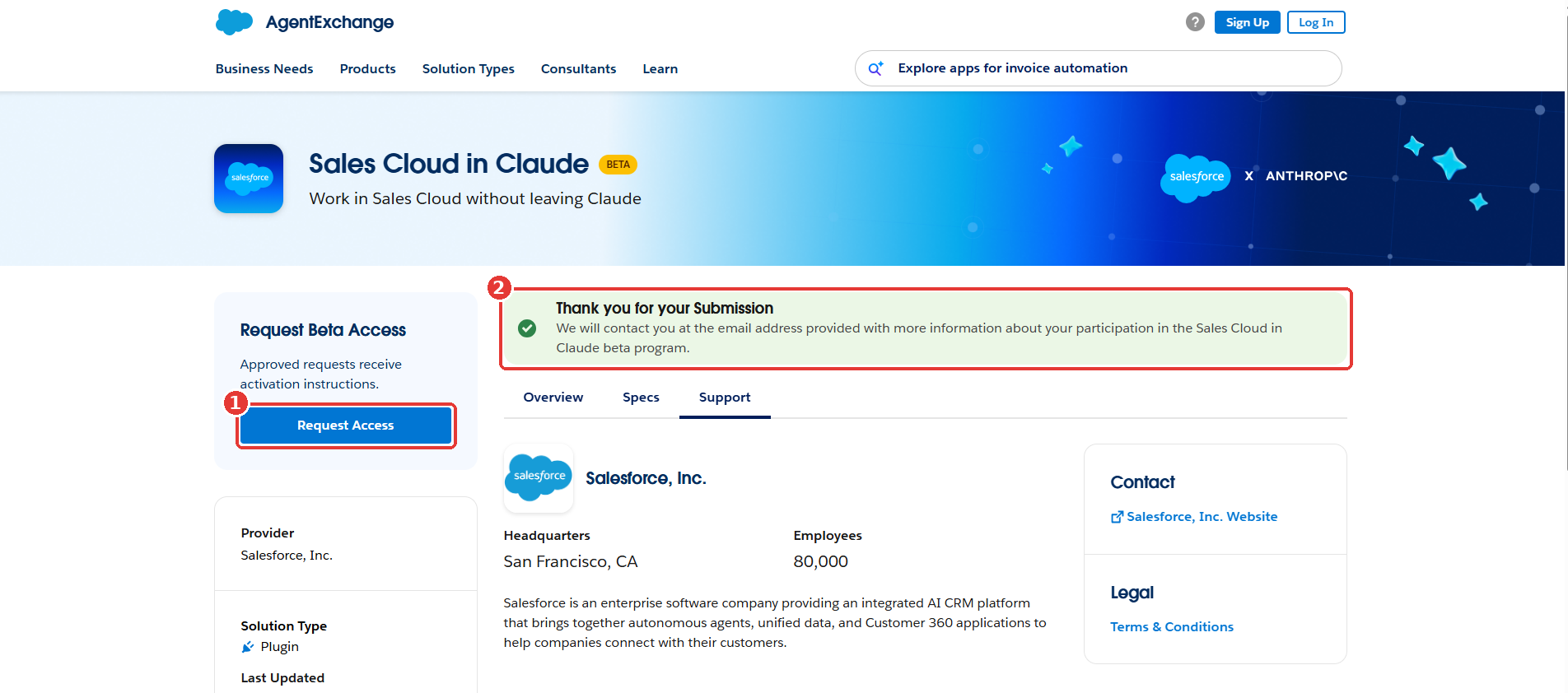The height and width of the screenshot is (693, 1568).
Task: Click the Salesforce, Inc. provider logo
Action: 539,478
